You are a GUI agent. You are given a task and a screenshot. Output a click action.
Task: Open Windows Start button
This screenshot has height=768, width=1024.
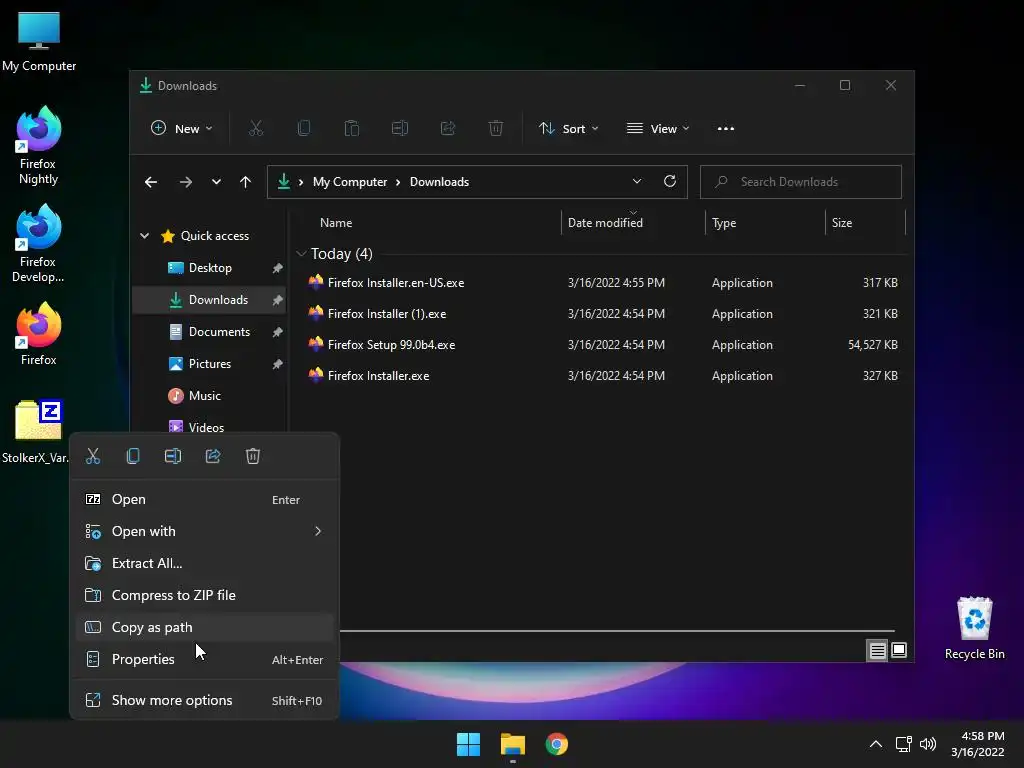click(468, 744)
